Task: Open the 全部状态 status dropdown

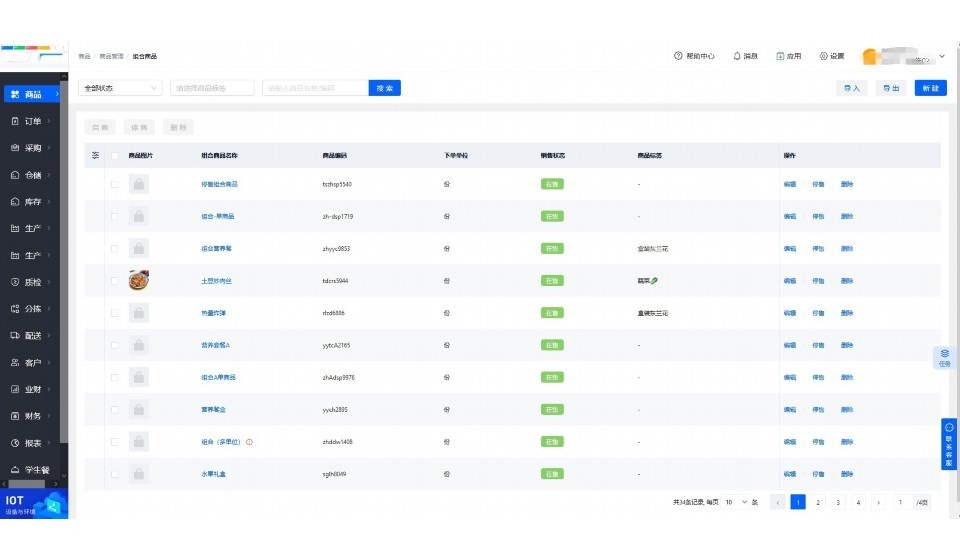Action: (x=120, y=88)
